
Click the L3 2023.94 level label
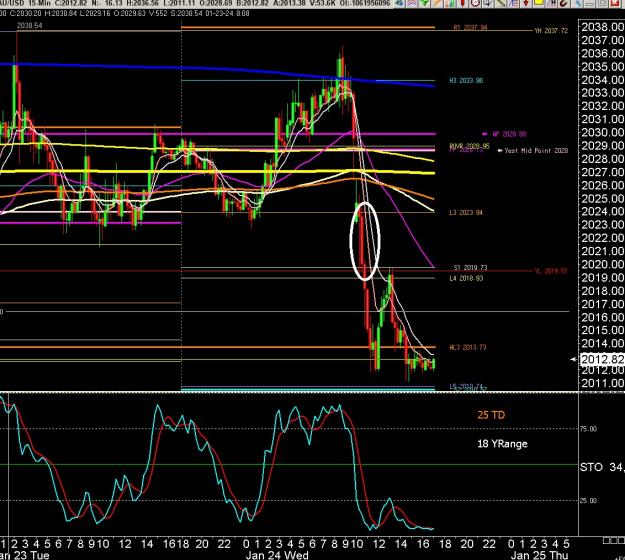[466, 212]
